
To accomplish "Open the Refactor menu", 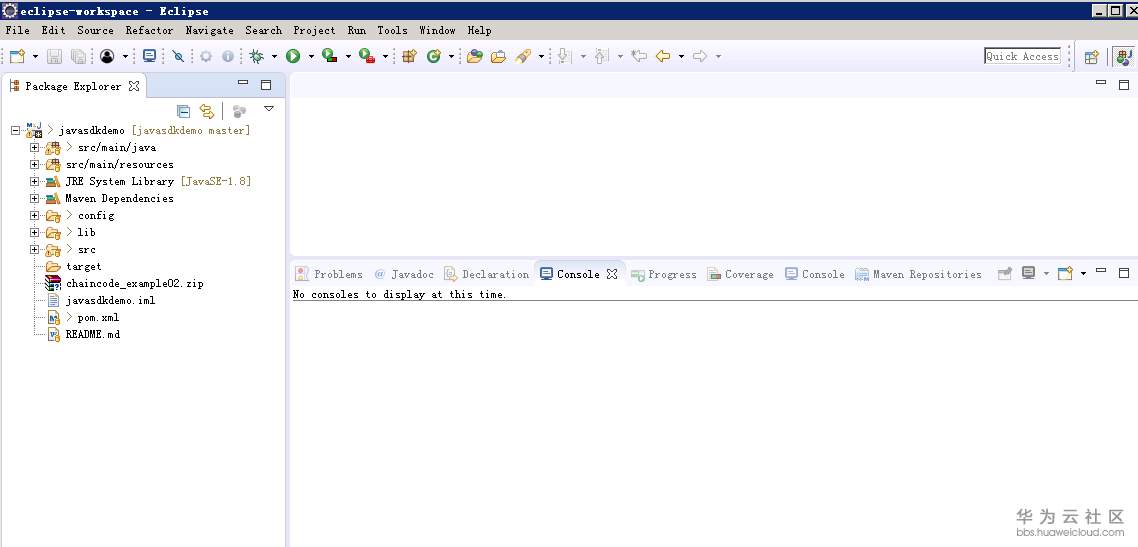I will [x=150, y=30].
